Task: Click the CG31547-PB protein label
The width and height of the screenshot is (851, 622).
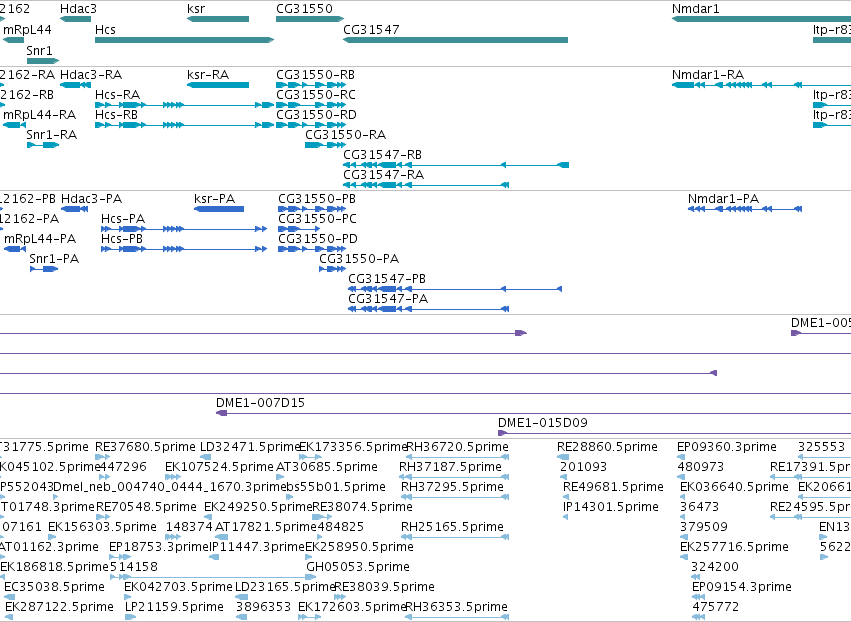Action: coord(387,280)
